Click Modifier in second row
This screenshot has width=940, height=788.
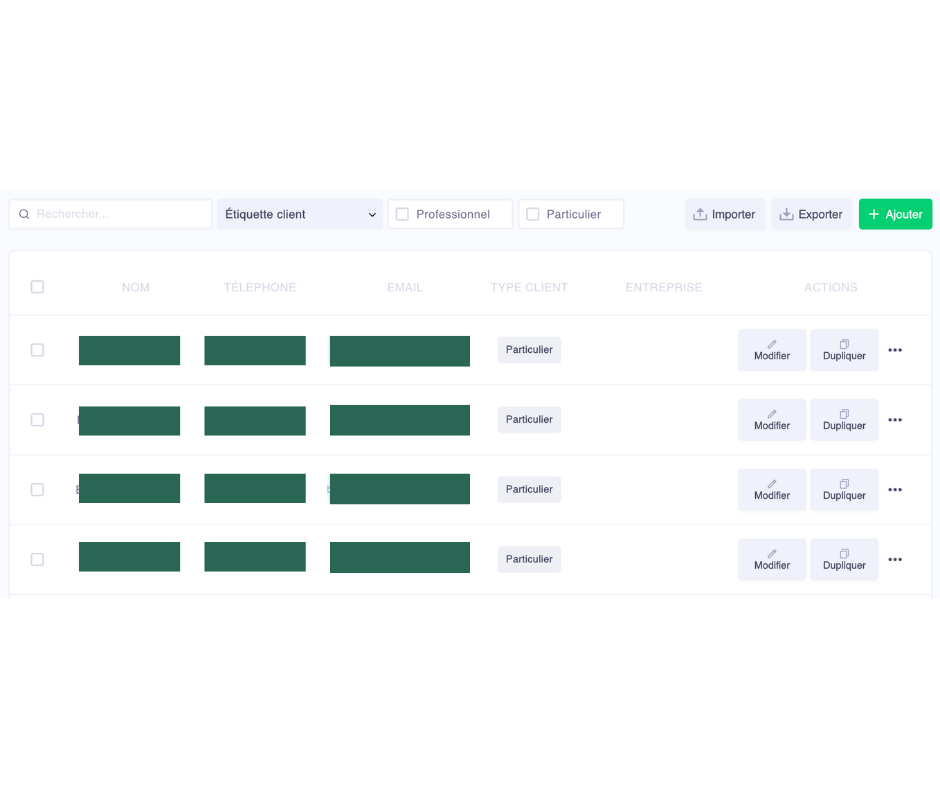[771, 420]
